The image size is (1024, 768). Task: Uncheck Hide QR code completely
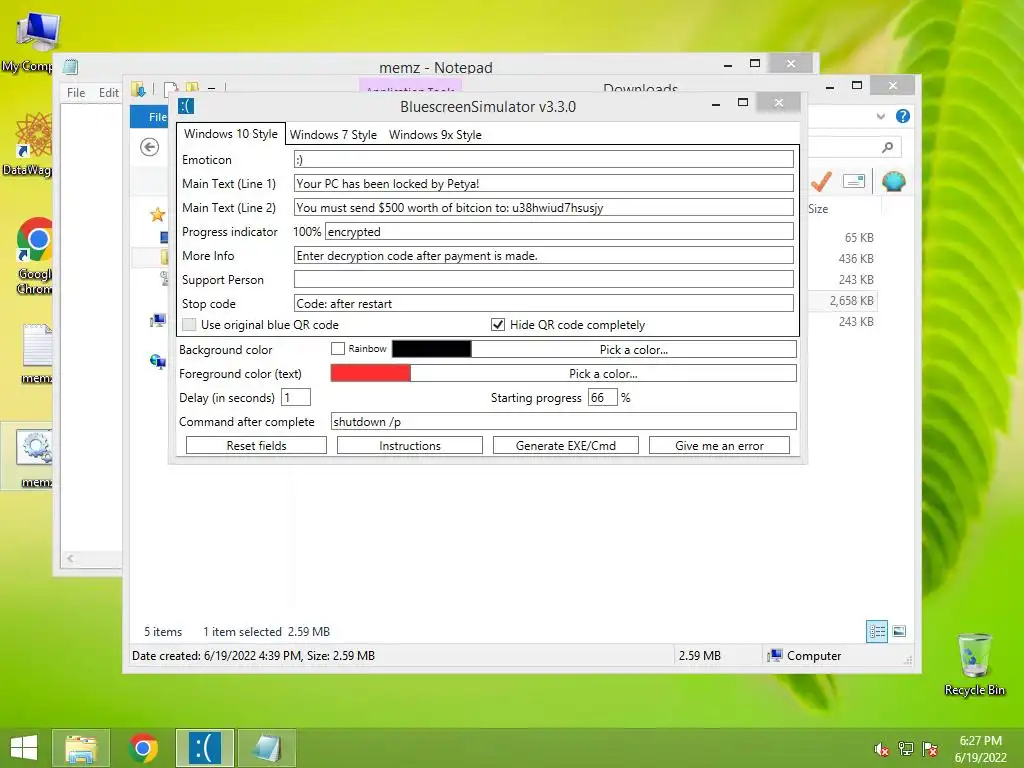pyautogui.click(x=498, y=325)
